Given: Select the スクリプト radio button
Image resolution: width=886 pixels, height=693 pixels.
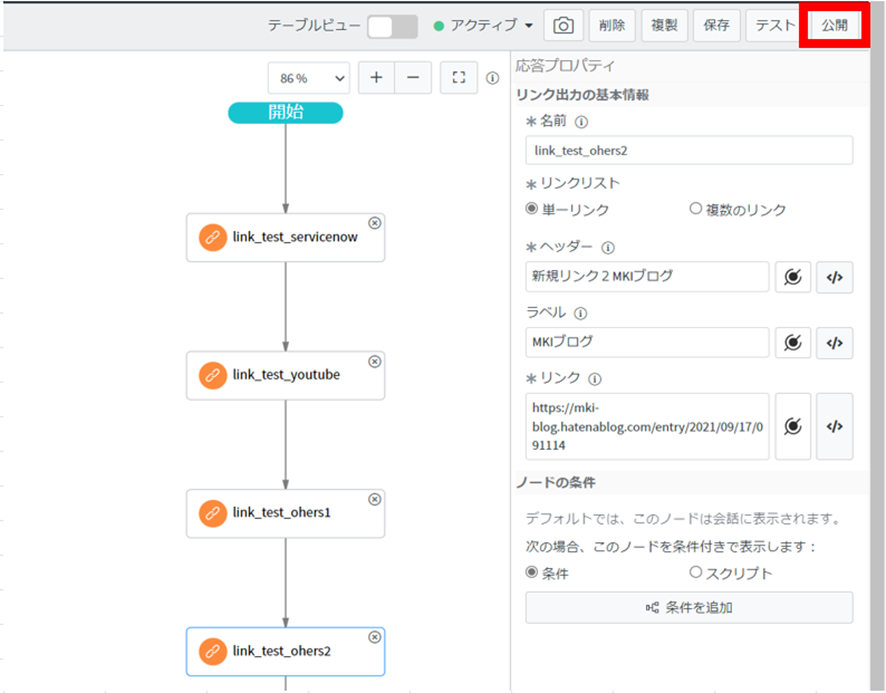Looking at the screenshot, I should point(696,572).
